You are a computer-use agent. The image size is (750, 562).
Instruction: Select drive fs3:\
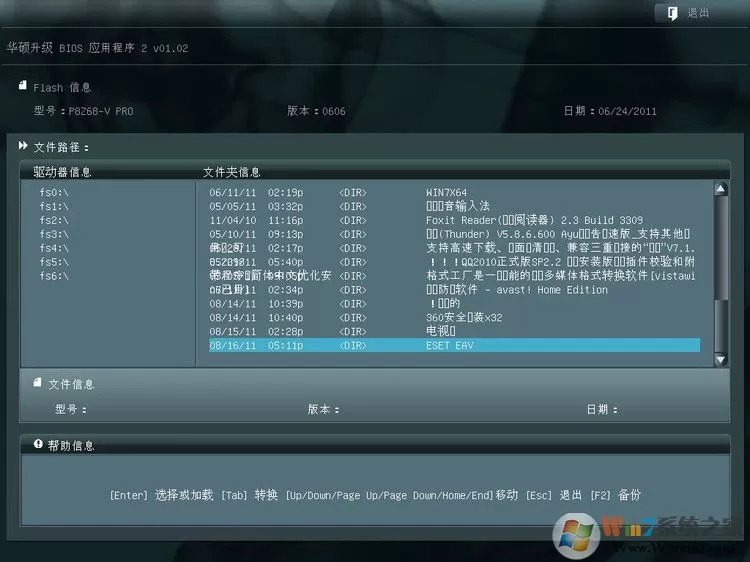(x=54, y=234)
